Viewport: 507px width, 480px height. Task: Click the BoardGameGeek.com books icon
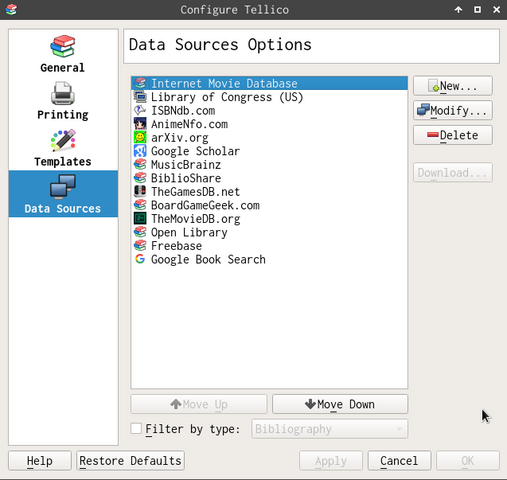(x=140, y=205)
